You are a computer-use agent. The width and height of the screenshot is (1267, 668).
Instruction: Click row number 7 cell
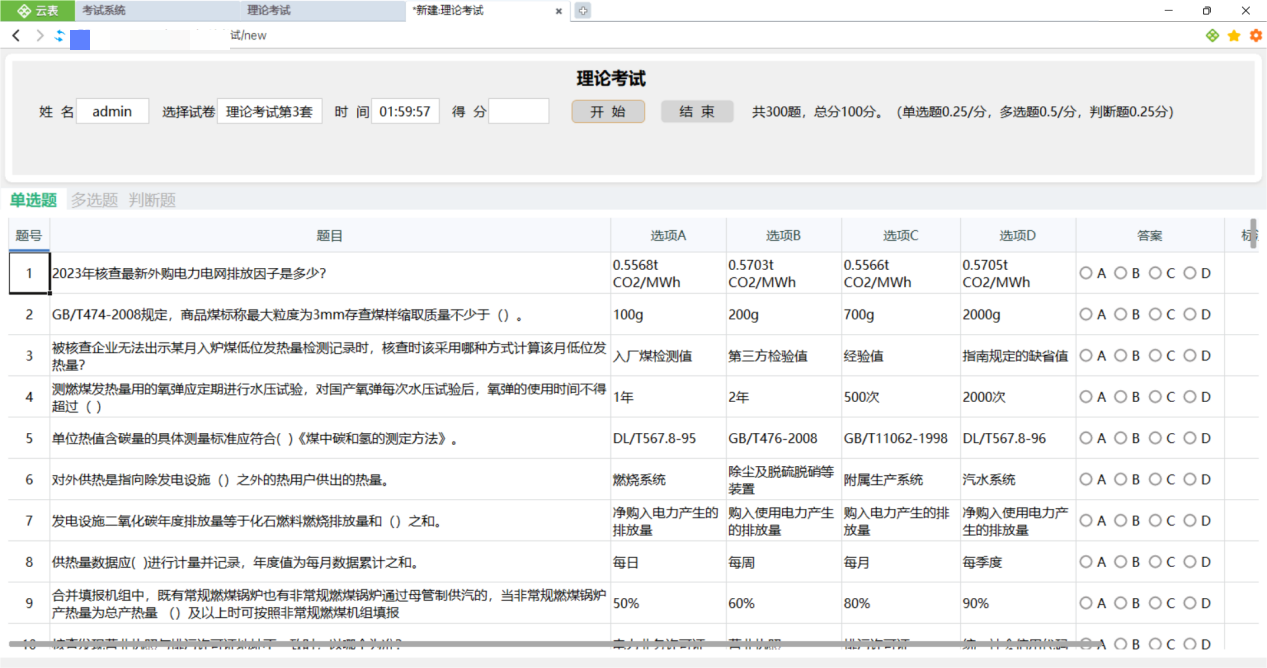(29, 520)
